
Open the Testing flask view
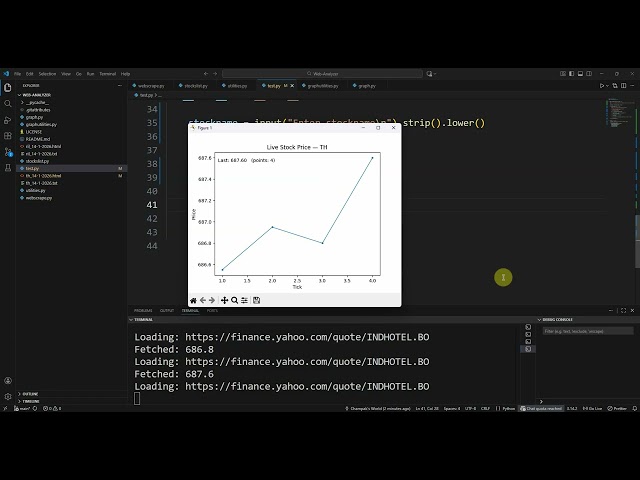[7, 168]
